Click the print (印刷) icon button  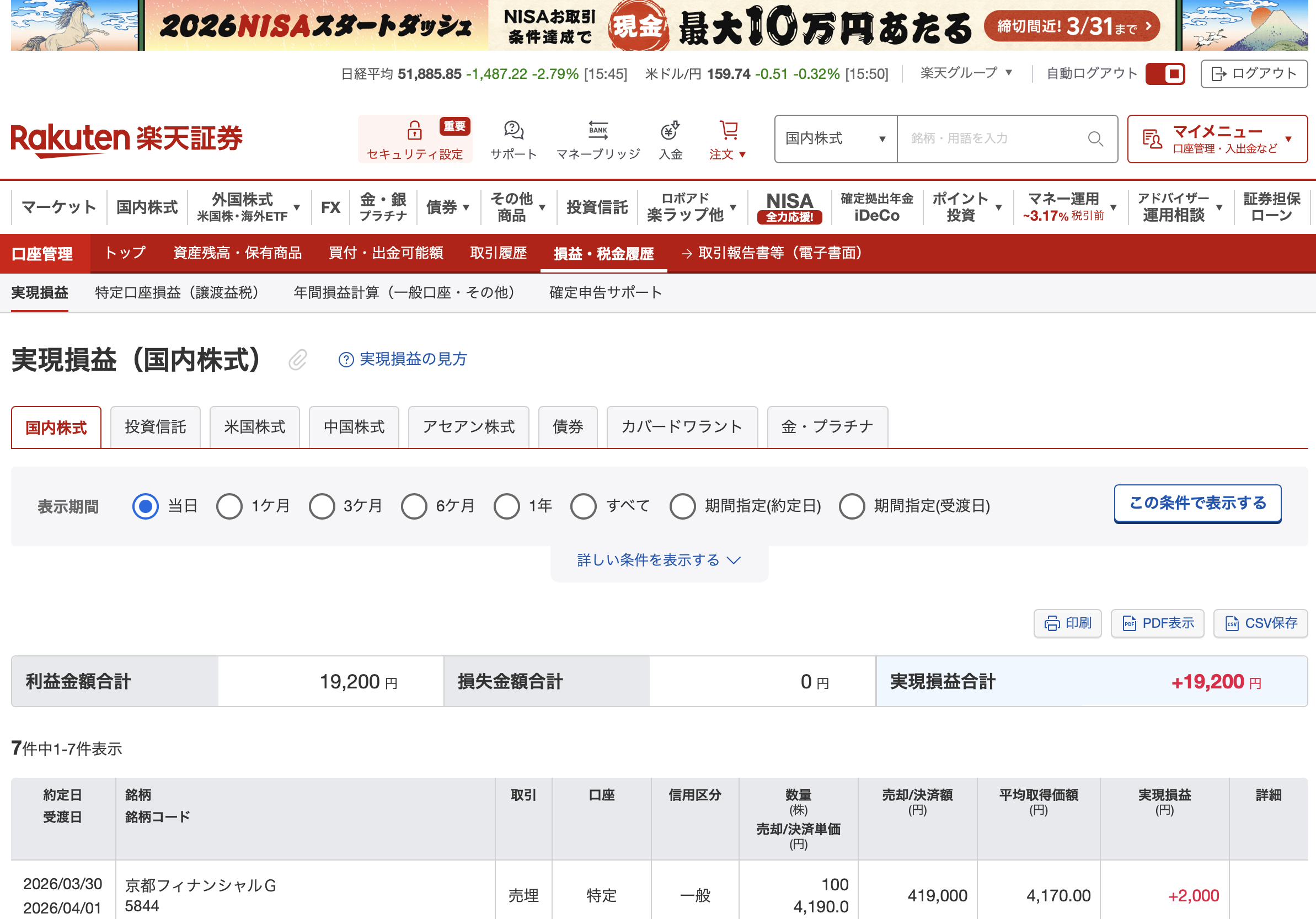click(1067, 623)
